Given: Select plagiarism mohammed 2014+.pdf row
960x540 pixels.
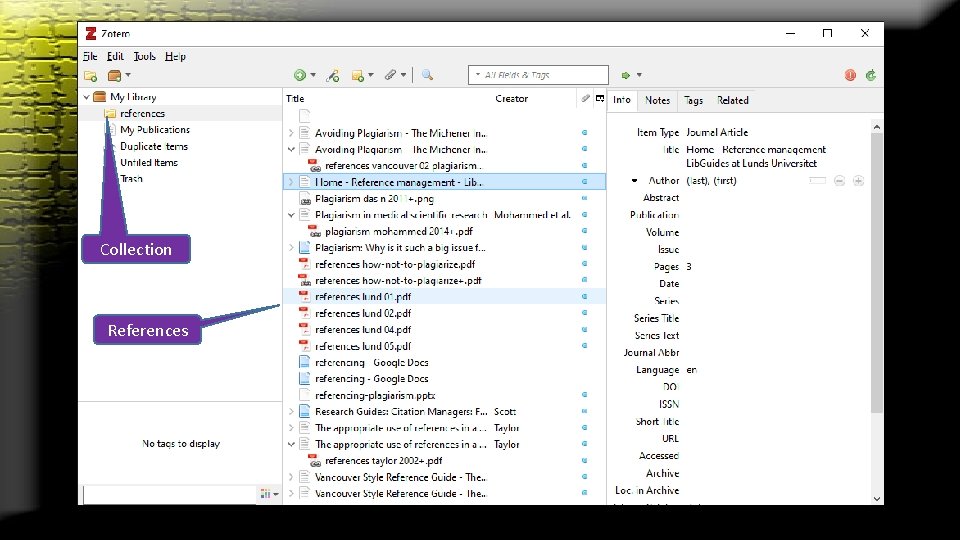Looking at the screenshot, I should (x=444, y=231).
